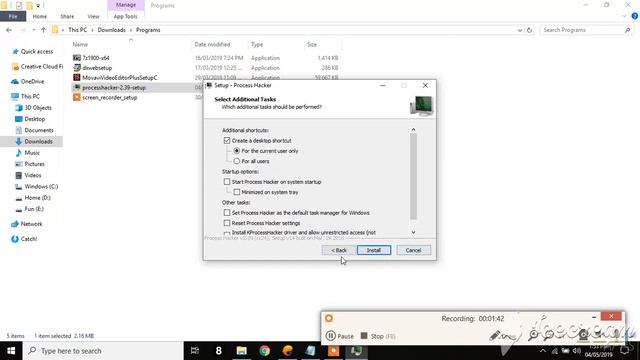Launch Firefox from the taskbar

click(288, 351)
